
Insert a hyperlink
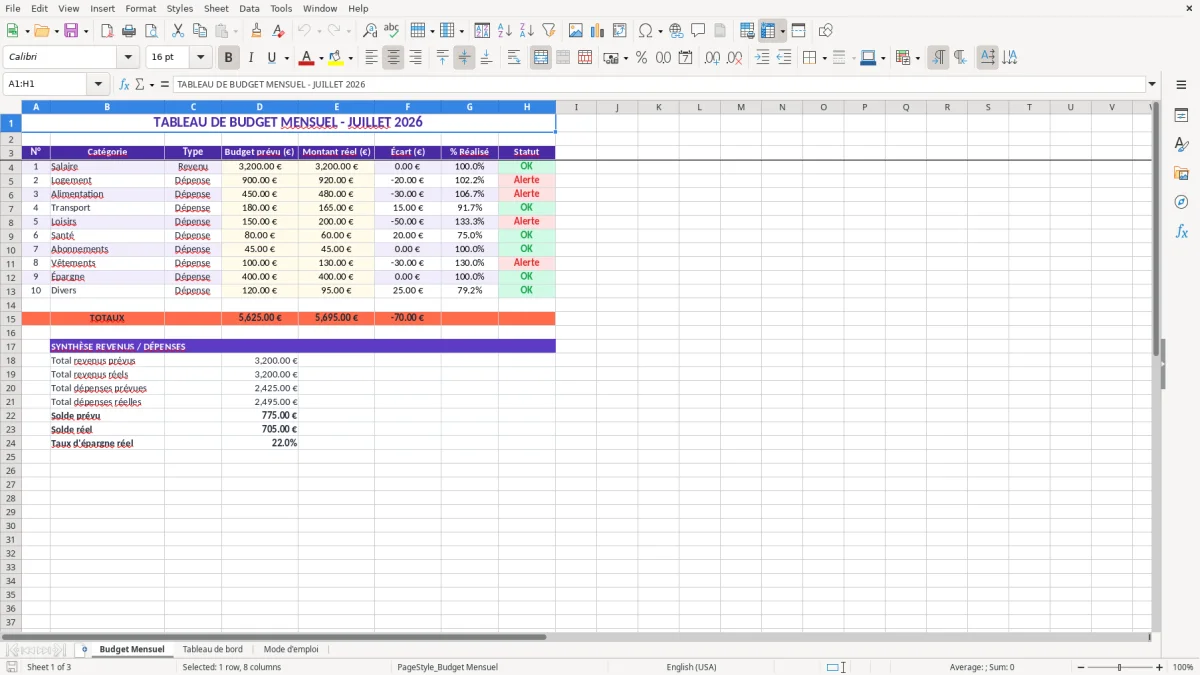(x=676, y=31)
